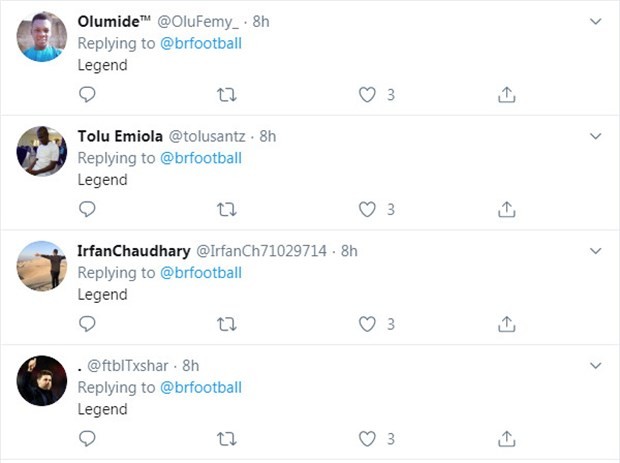This screenshot has width=620, height=463.
Task: Open more options for Olumide's tweet
Action: point(596,21)
